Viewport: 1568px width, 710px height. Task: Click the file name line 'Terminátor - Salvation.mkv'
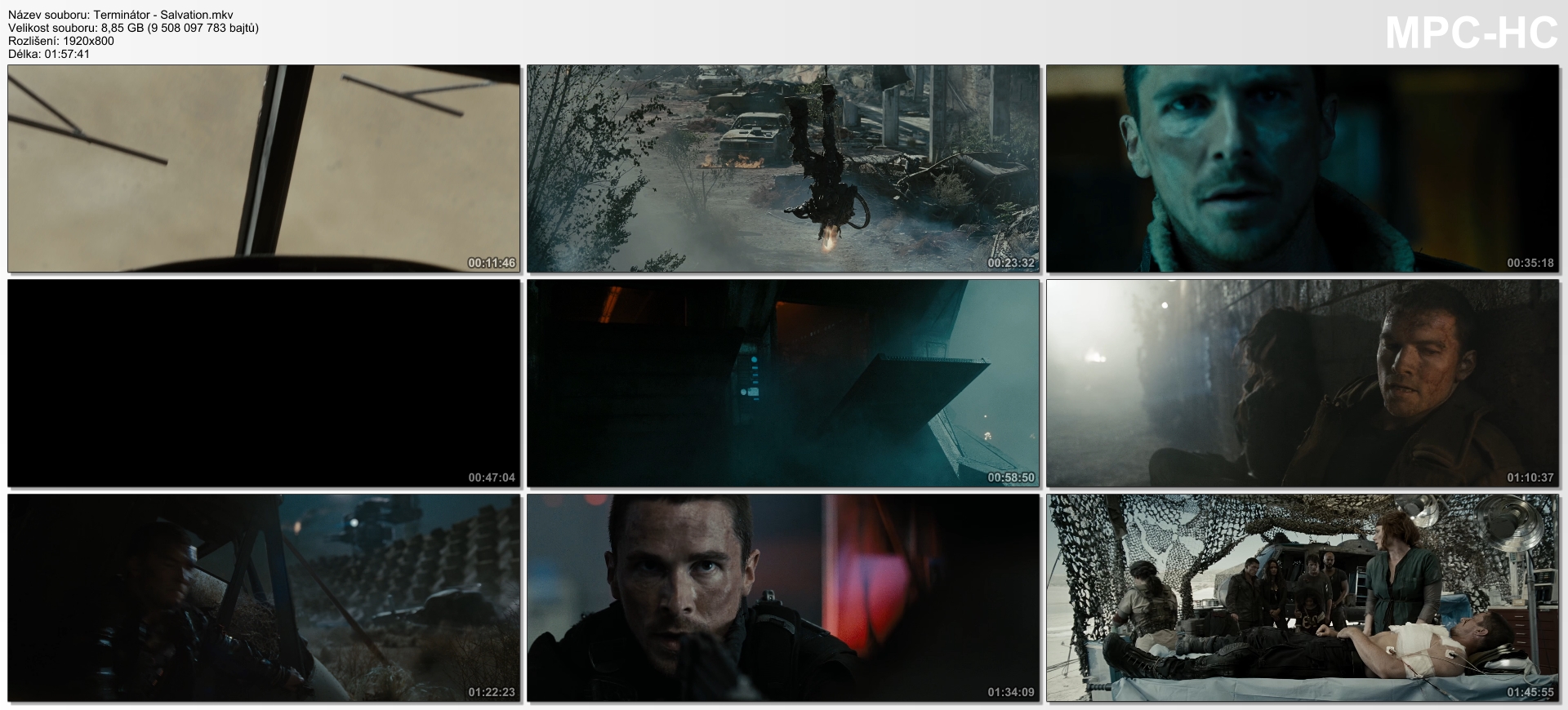coord(163,15)
